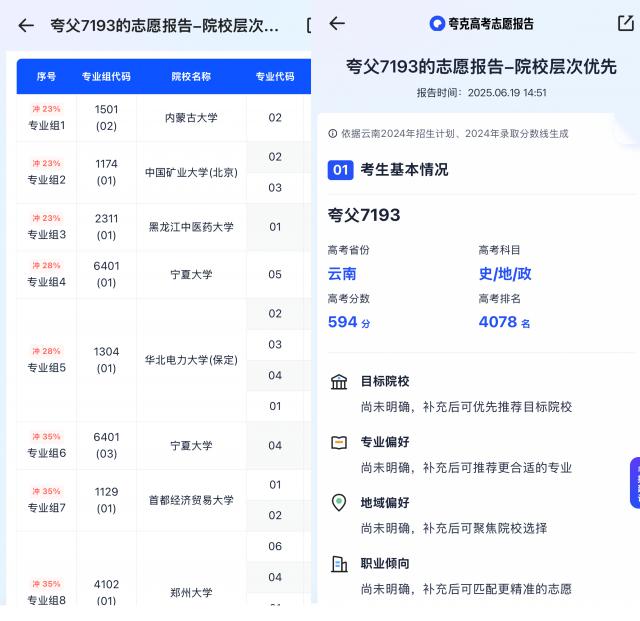Viewport: 640px width, 621px height.
Task: Tap the 专业组3 row label
Action: tap(46, 234)
